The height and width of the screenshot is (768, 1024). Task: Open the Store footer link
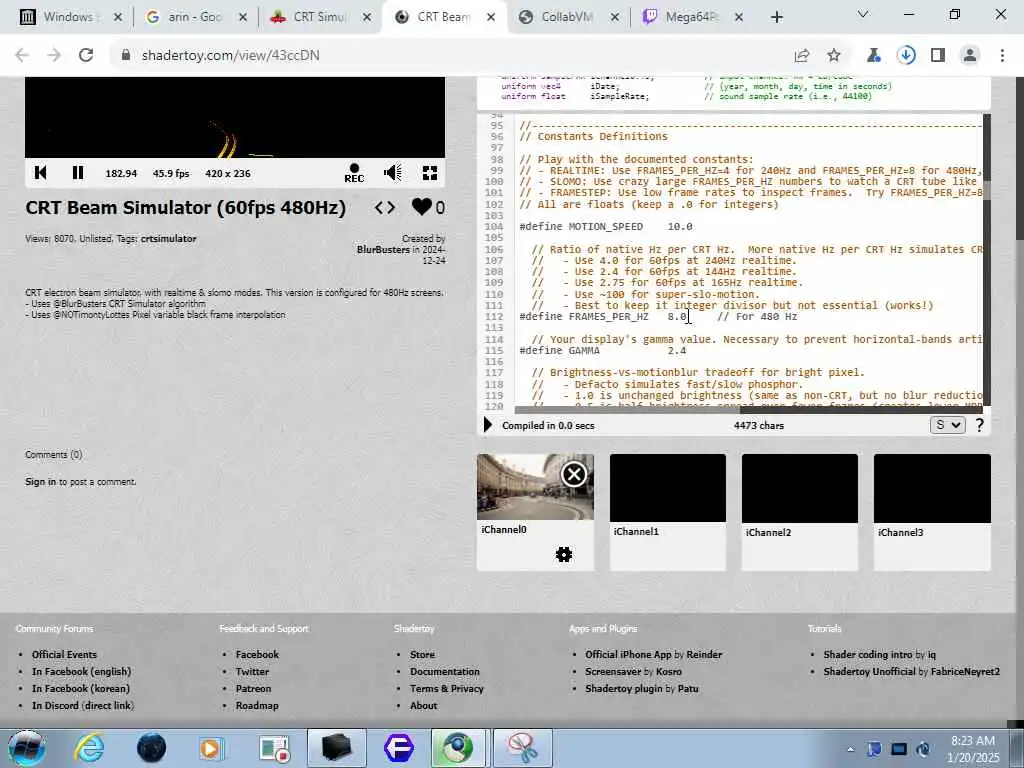(423, 654)
